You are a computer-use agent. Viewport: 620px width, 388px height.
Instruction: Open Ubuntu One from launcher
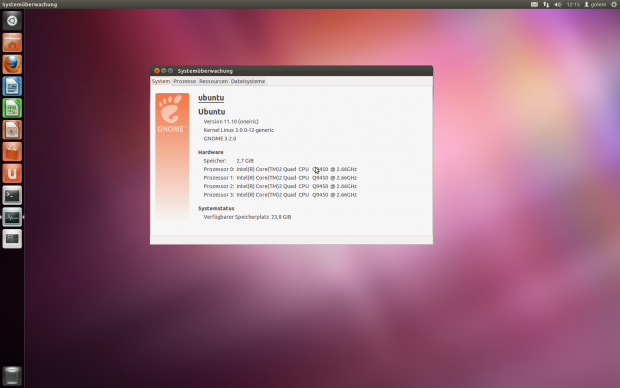pyautogui.click(x=12, y=173)
